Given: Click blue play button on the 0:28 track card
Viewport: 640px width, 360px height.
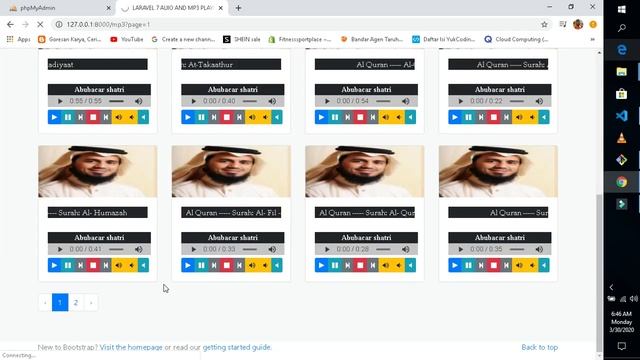Looking at the screenshot, I should 321,265.
